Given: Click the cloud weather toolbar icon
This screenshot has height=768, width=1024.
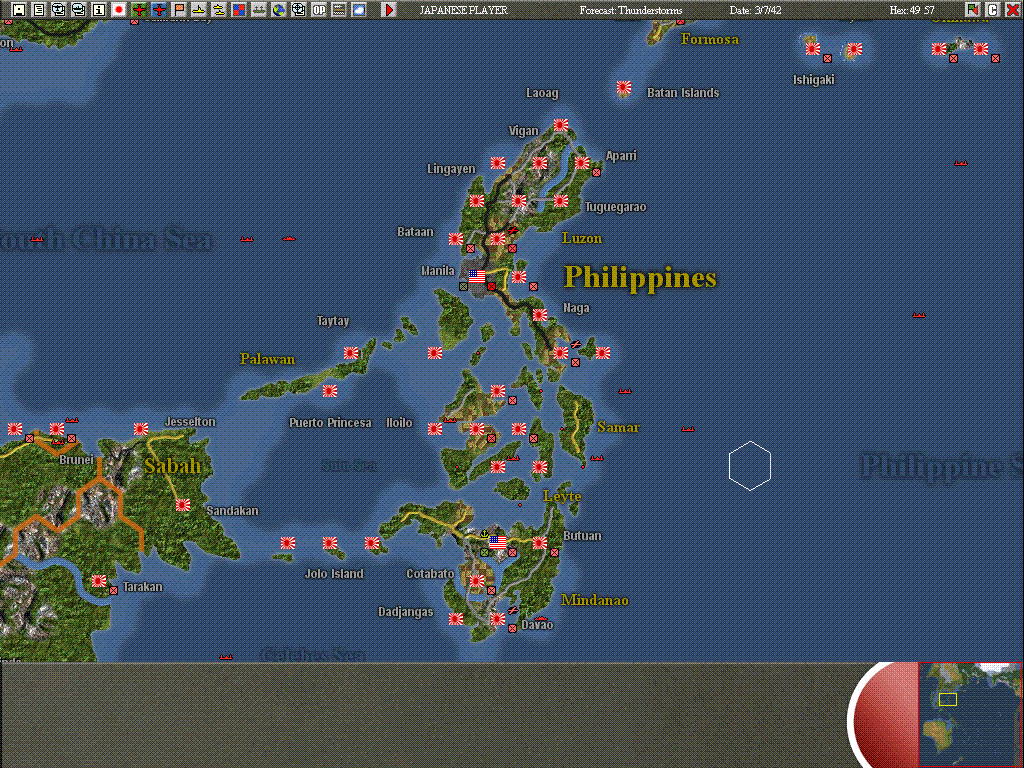Looking at the screenshot, I should coord(359,10).
